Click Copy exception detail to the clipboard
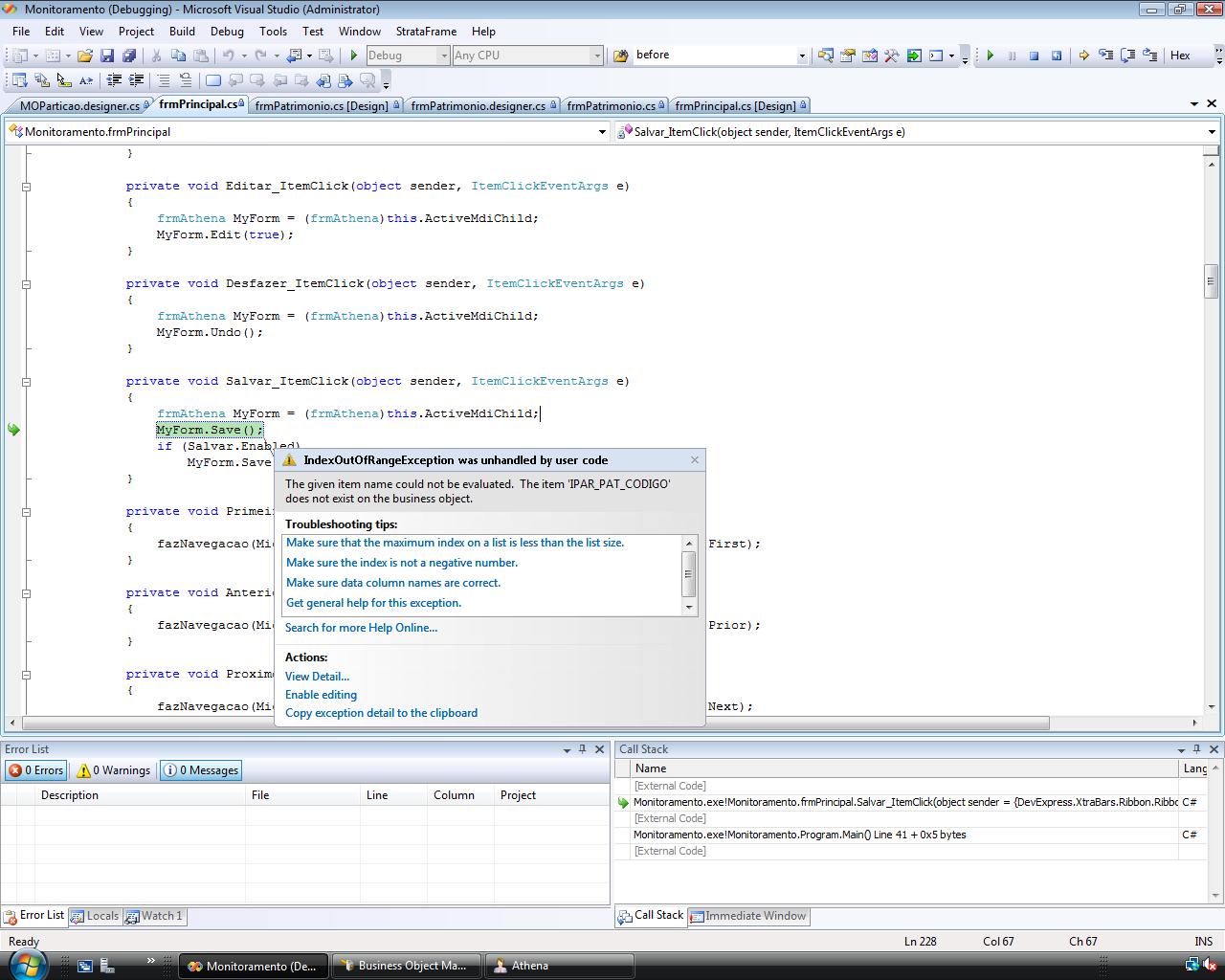The width and height of the screenshot is (1225, 980). (381, 713)
